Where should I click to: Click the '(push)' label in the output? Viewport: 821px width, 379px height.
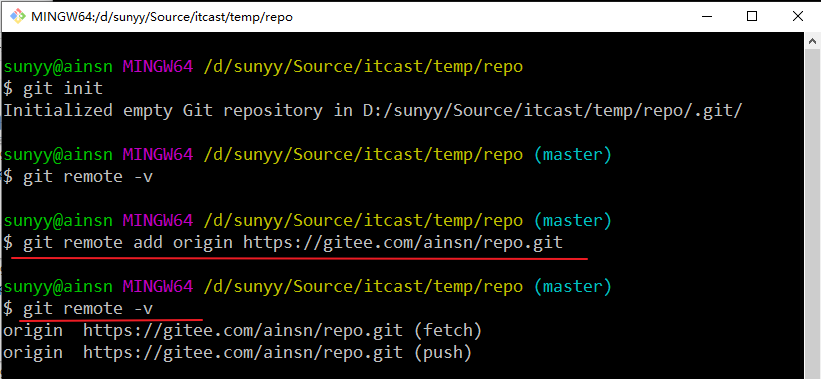(443, 352)
